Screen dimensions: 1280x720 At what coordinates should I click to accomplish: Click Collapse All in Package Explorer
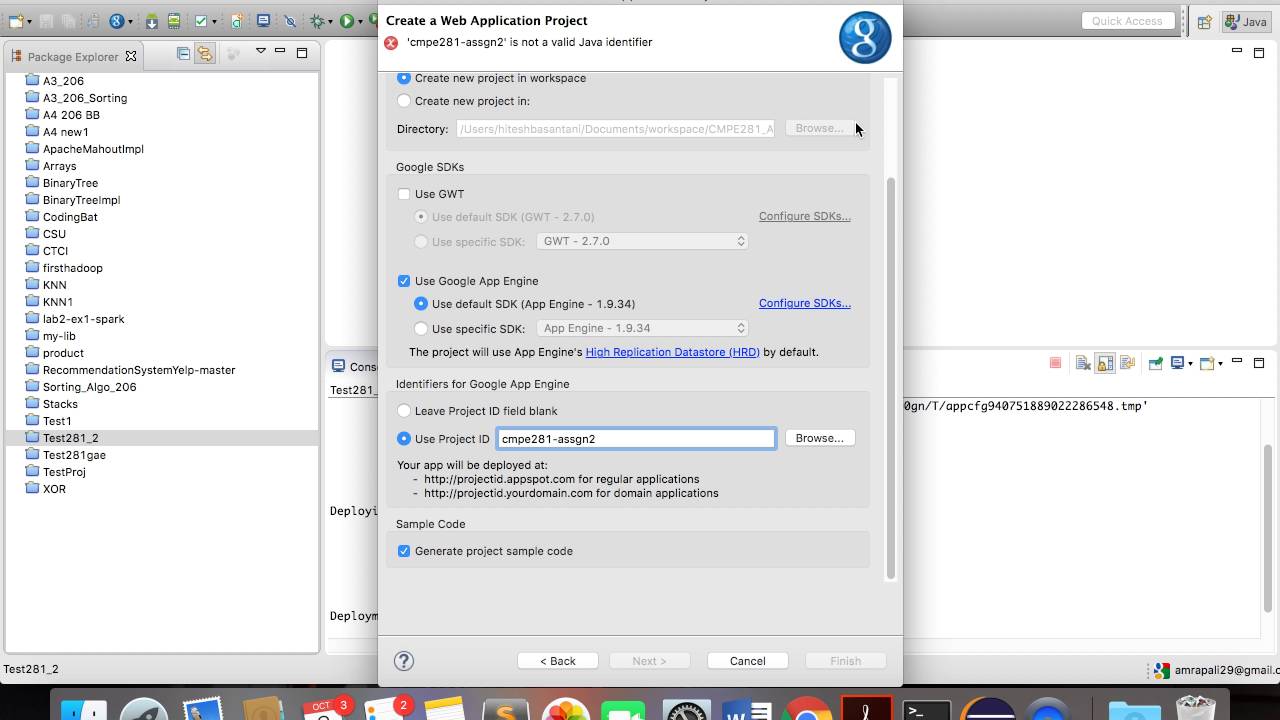[x=183, y=54]
